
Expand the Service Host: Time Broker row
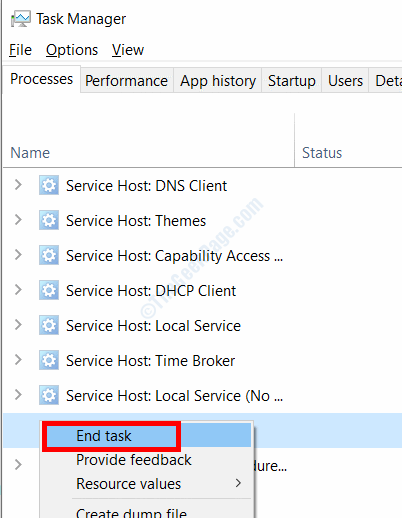point(18,359)
